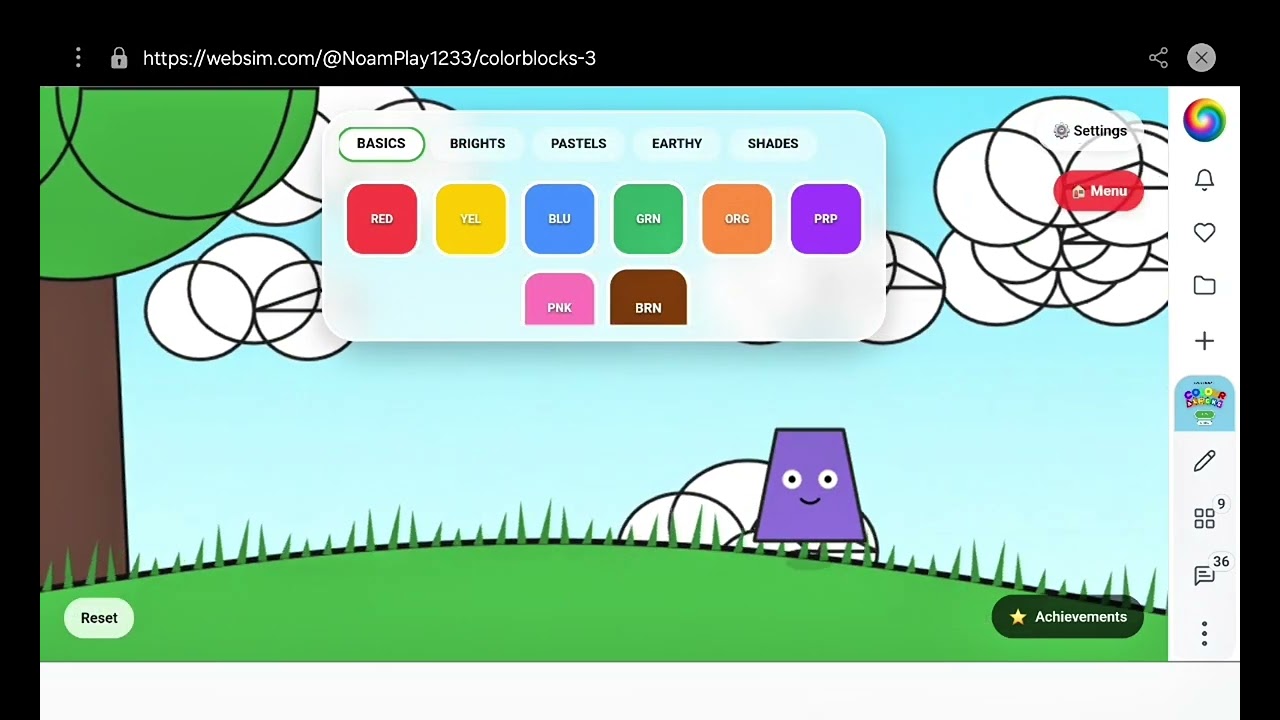Open comments icon showing 36
This screenshot has height=720, width=1280.
coord(1205,575)
